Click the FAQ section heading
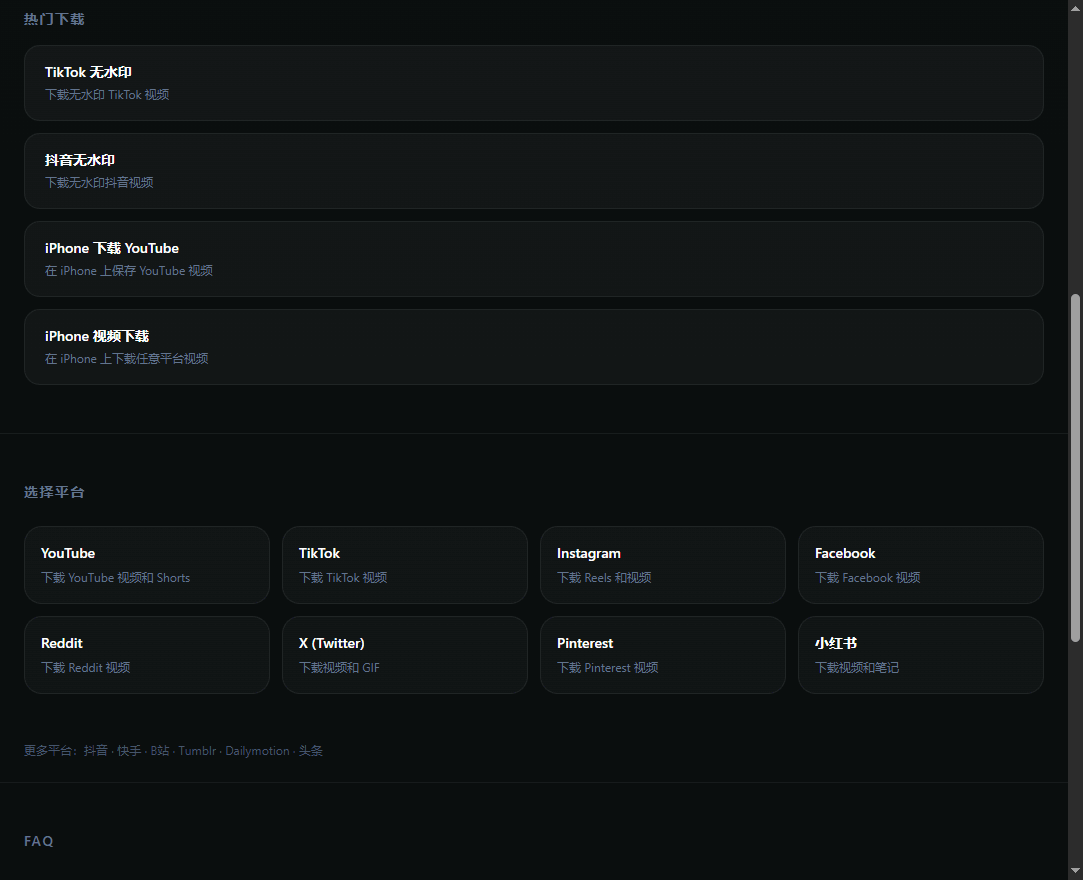 point(39,841)
